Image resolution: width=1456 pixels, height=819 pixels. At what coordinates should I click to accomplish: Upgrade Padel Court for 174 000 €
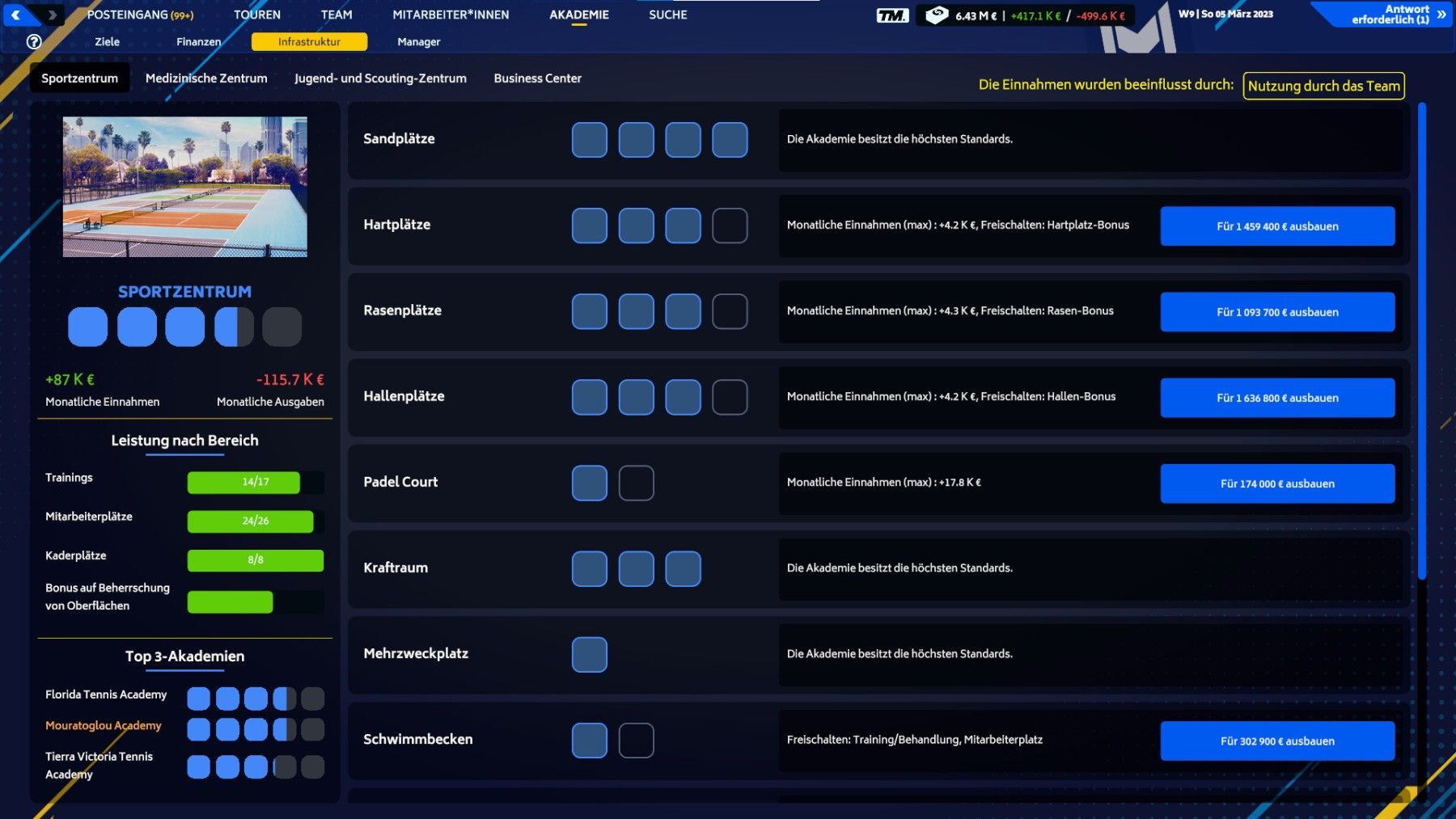point(1277,483)
